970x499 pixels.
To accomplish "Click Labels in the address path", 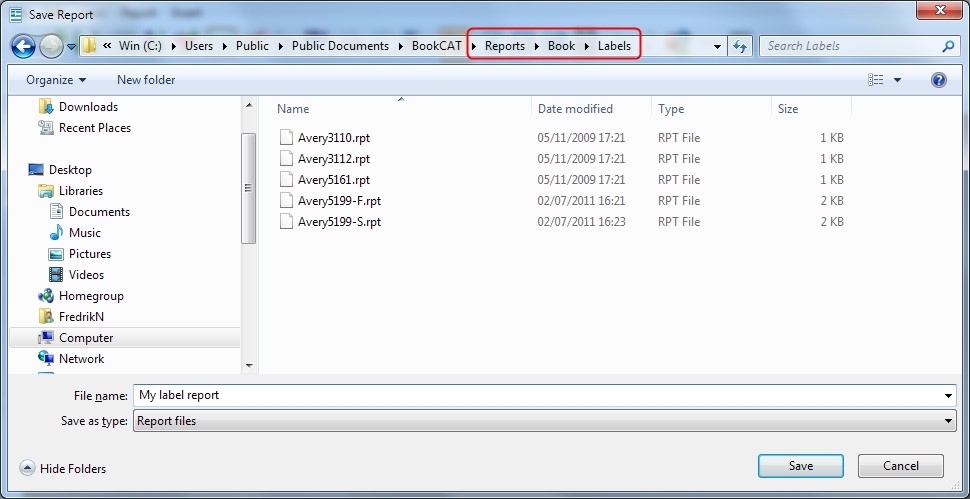I will [614, 46].
